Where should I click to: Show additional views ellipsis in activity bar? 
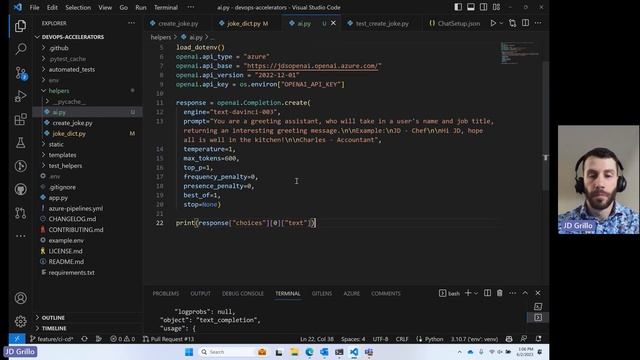point(20,236)
